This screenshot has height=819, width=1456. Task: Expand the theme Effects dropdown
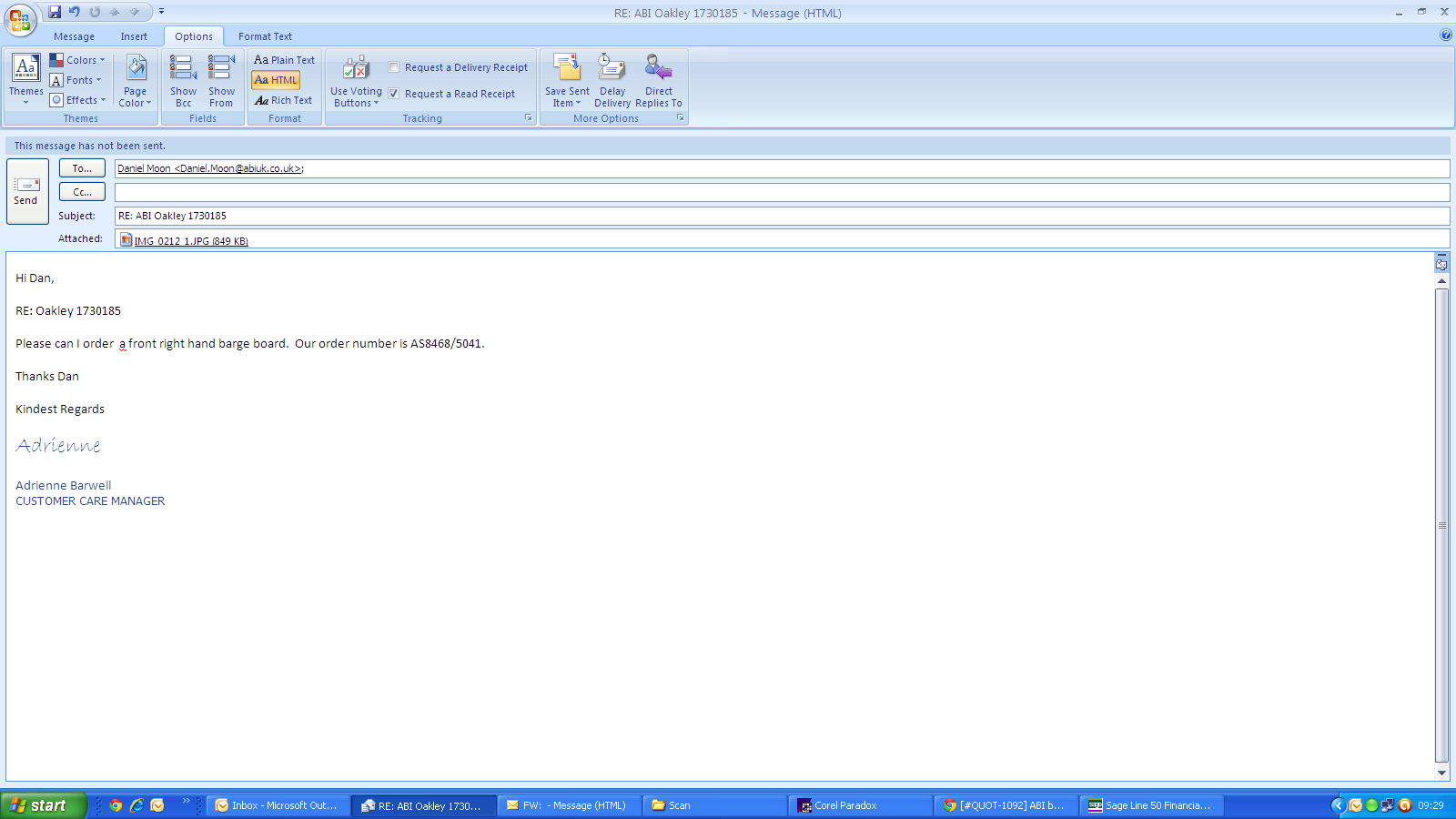click(x=77, y=100)
